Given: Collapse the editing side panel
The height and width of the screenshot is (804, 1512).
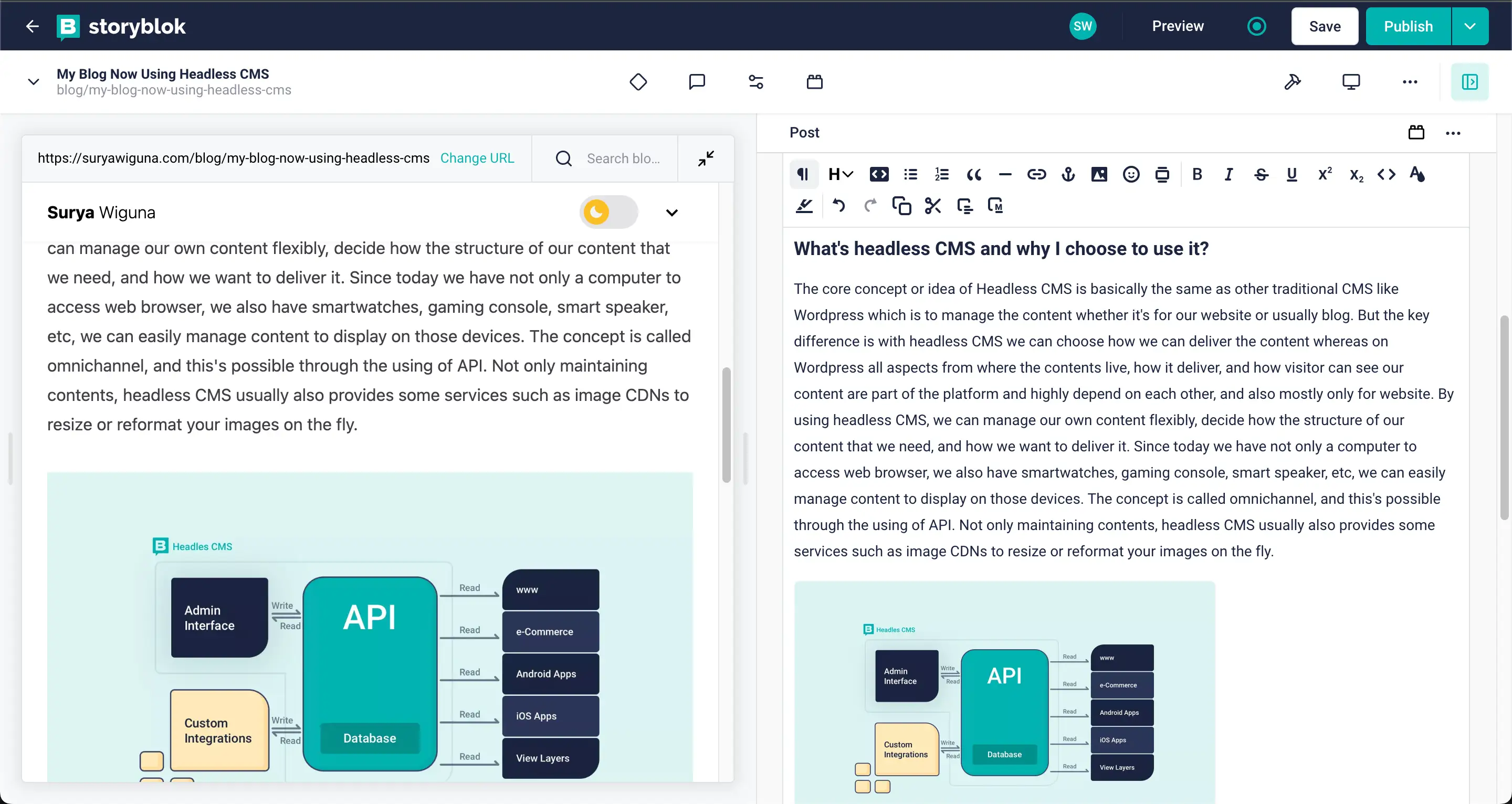Looking at the screenshot, I should (x=1470, y=82).
